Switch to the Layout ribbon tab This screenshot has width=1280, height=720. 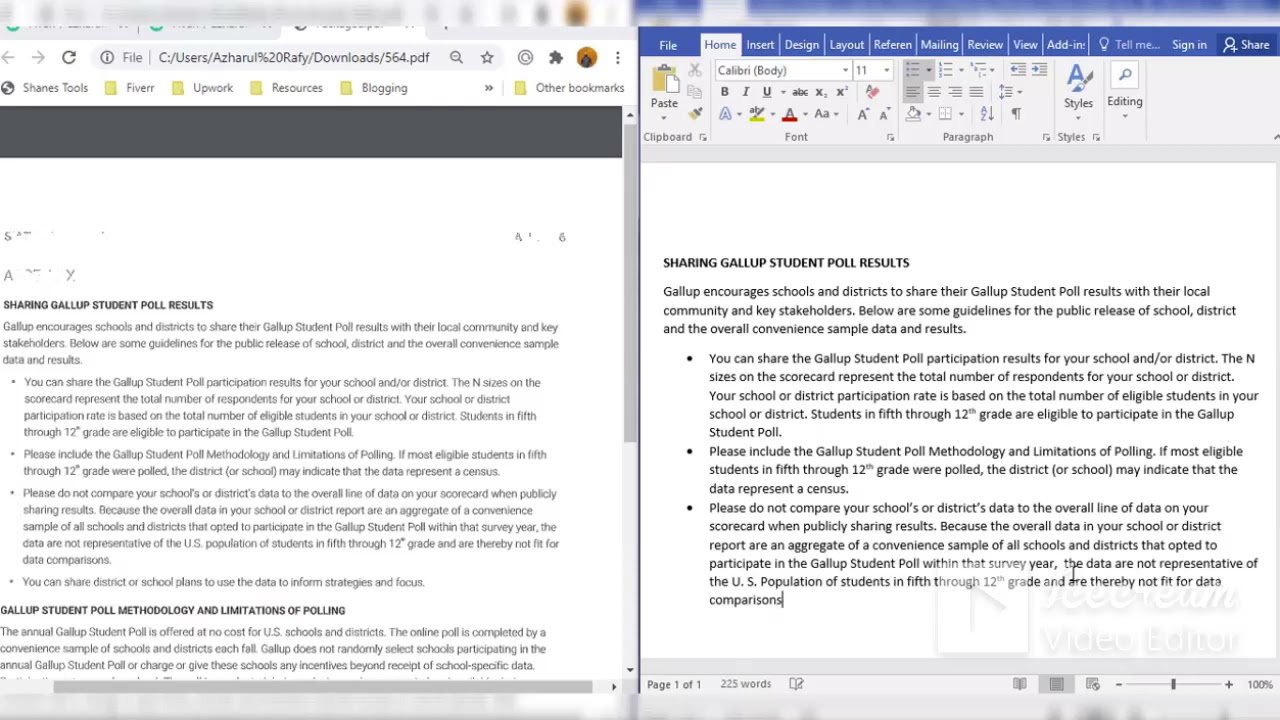tap(846, 45)
